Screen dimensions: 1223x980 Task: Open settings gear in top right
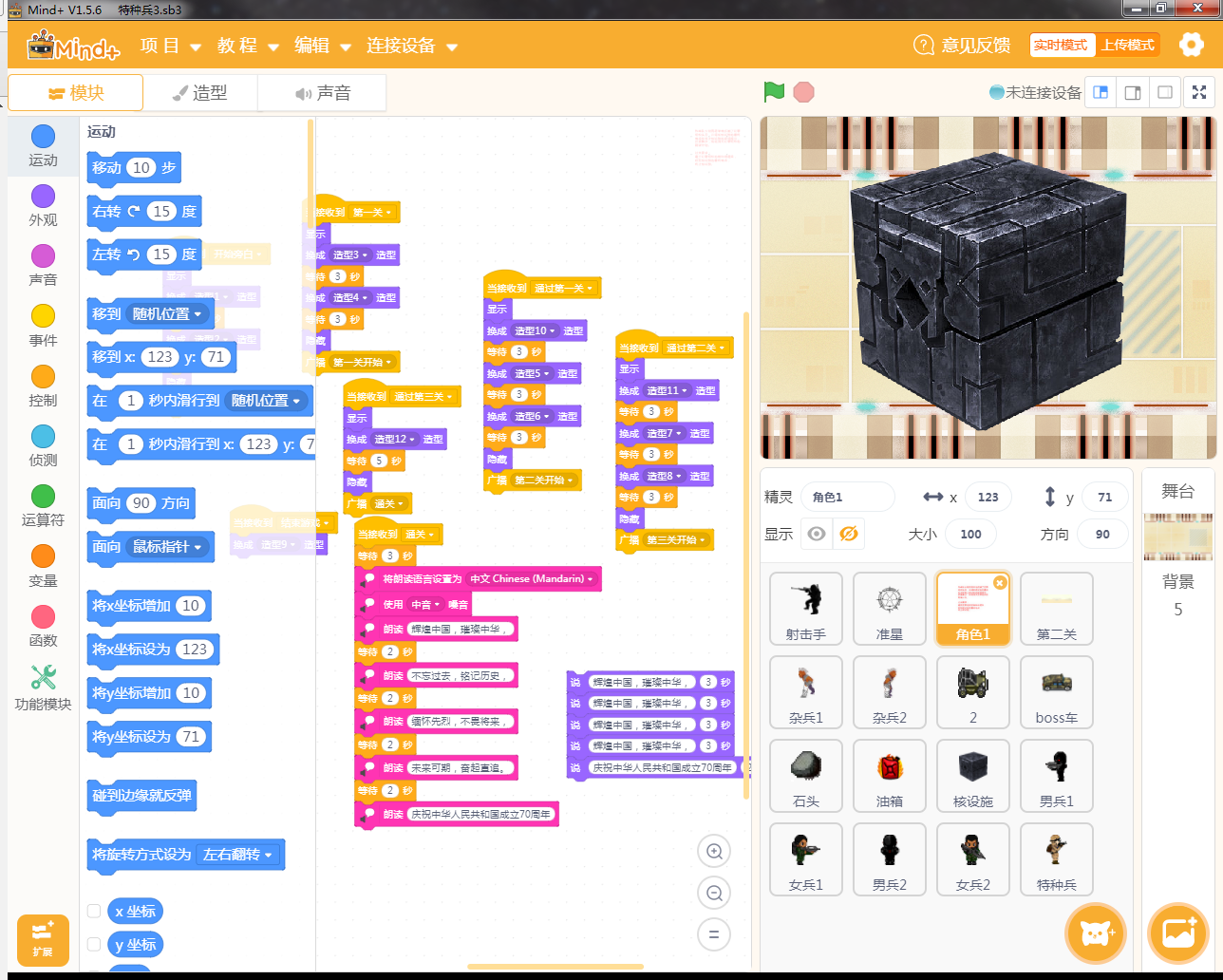pos(1191,45)
